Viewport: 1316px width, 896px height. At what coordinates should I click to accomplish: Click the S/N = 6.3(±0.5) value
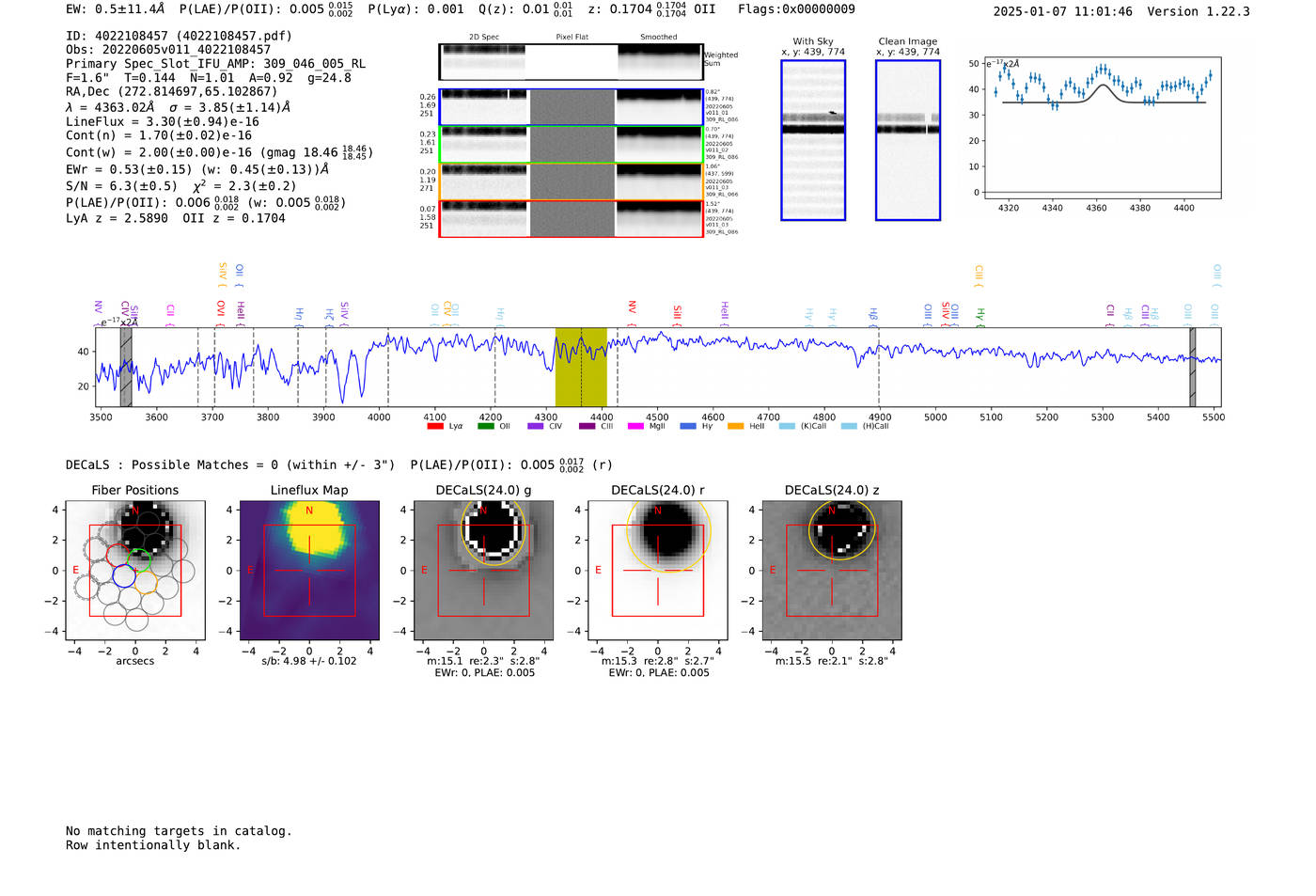click(x=121, y=186)
